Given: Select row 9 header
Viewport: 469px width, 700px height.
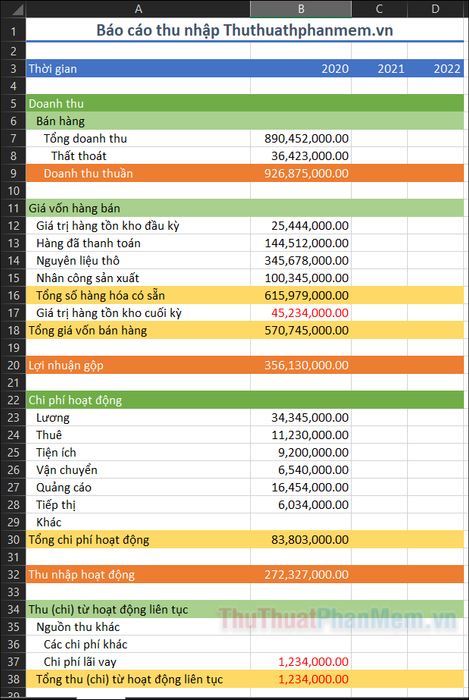Looking at the screenshot, I should point(13,173).
